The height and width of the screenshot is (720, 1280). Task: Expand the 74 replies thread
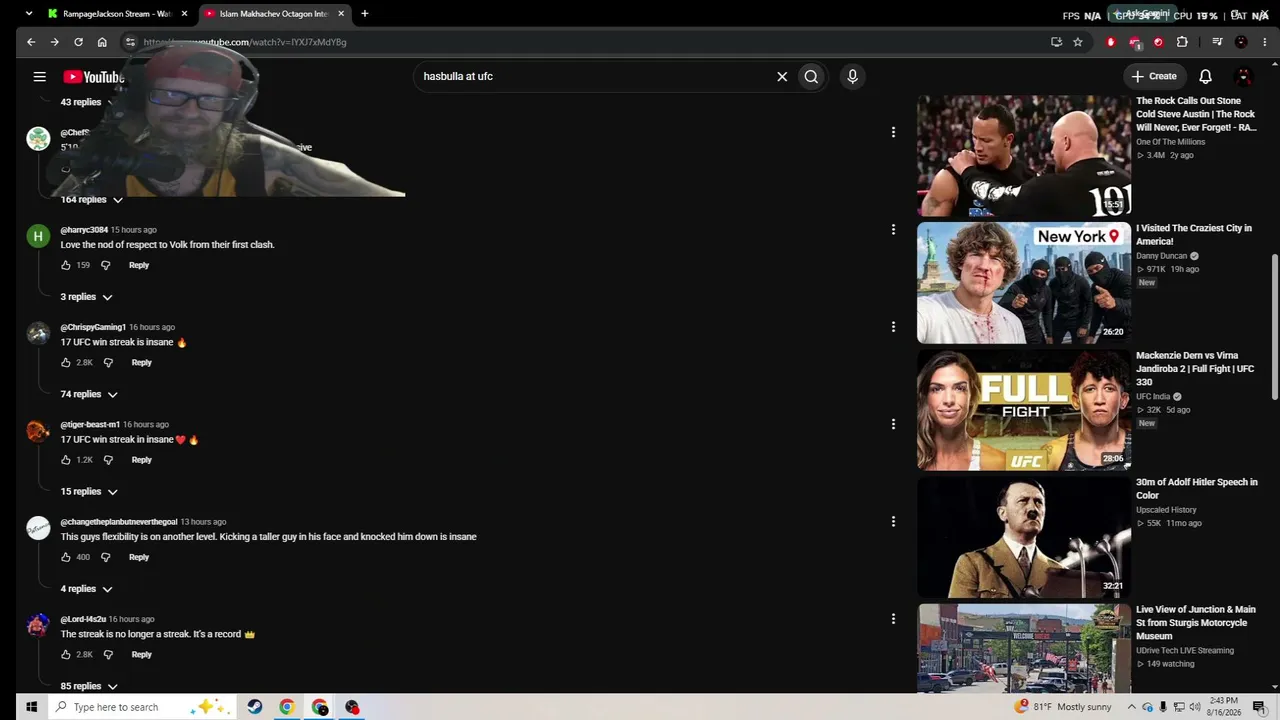click(89, 394)
